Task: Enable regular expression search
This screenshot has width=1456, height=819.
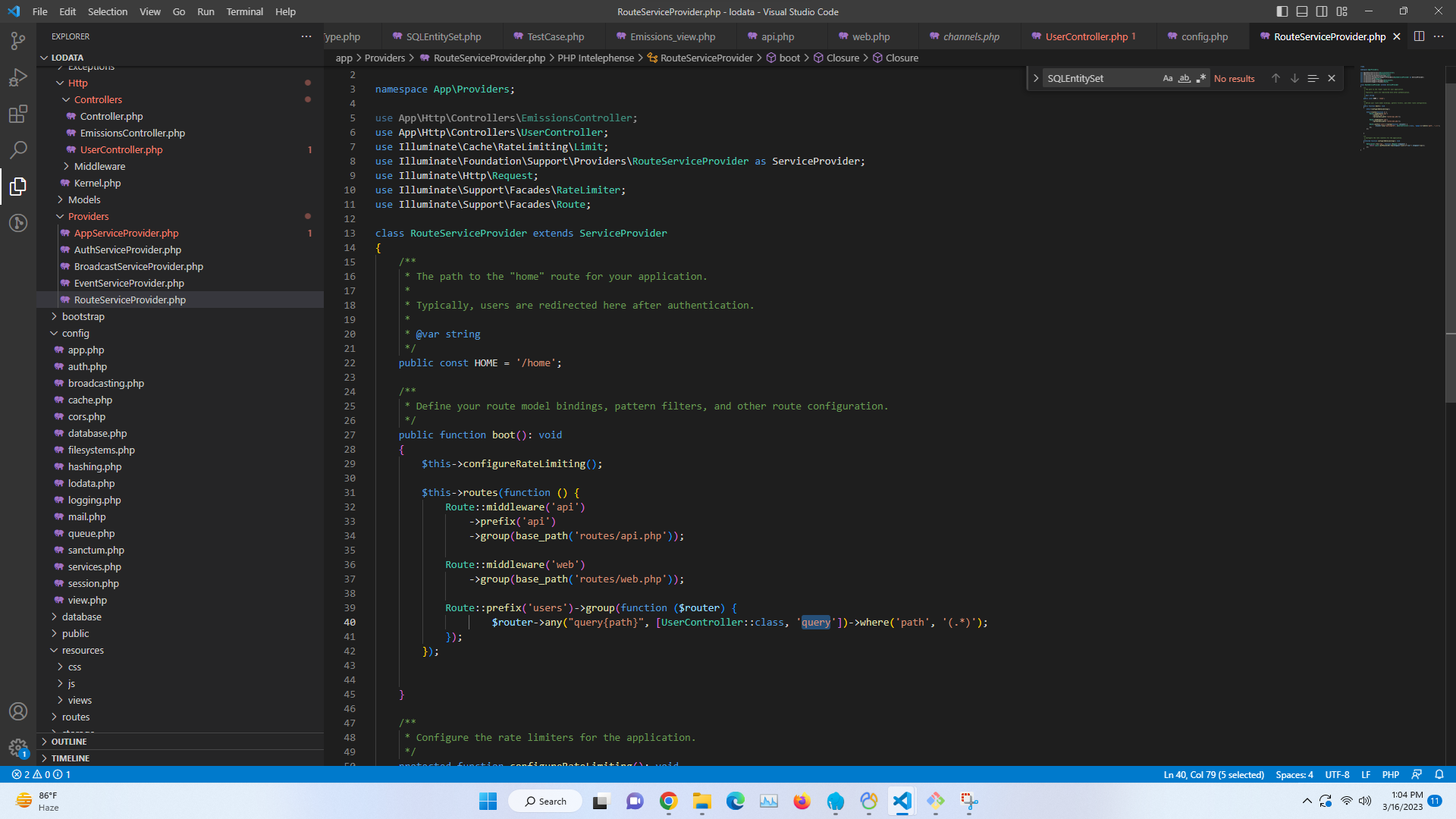Action: [x=1201, y=78]
